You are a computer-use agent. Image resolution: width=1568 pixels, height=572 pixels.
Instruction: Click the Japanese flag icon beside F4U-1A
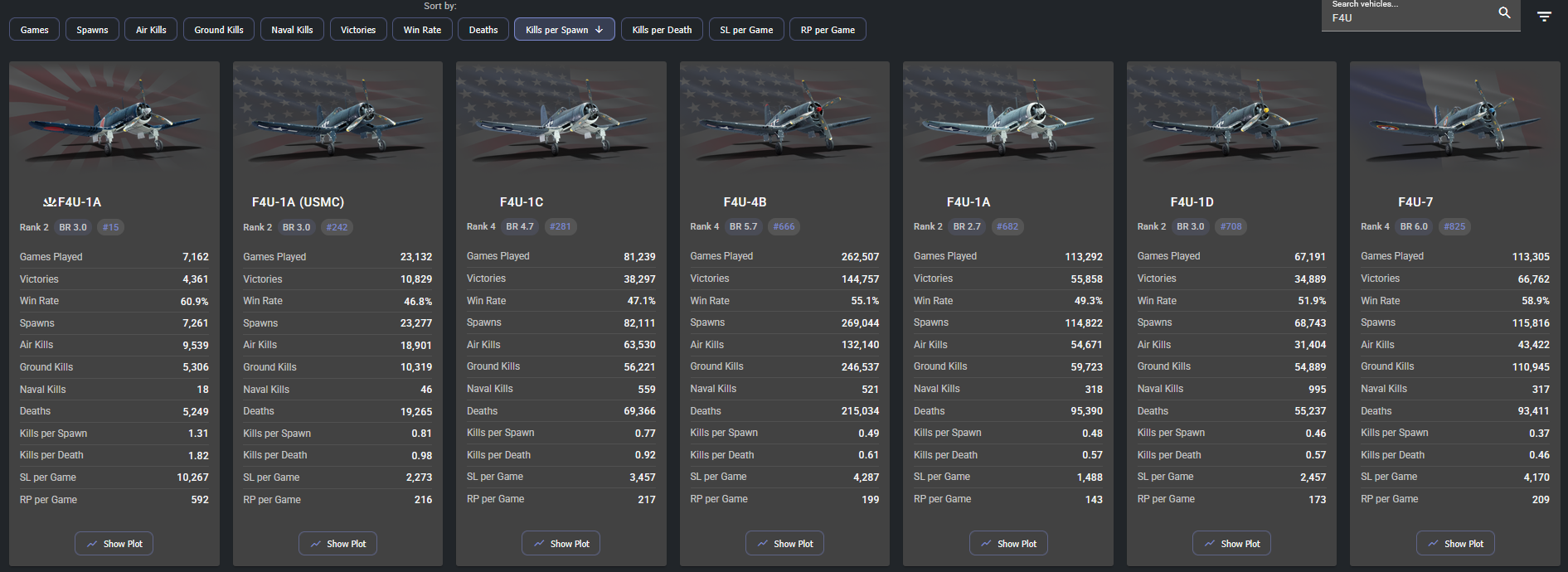point(49,201)
